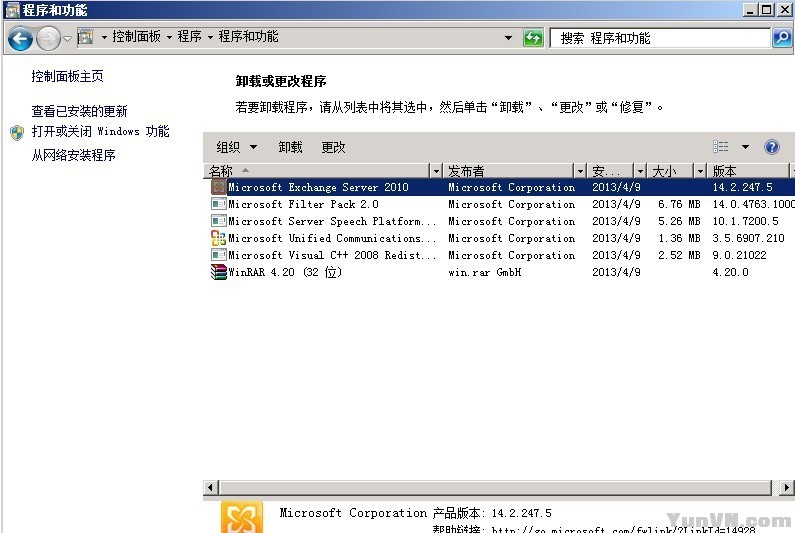Open 打开或关闭 Windows 功能 link
Screen dimensions: 795x533
point(100,132)
